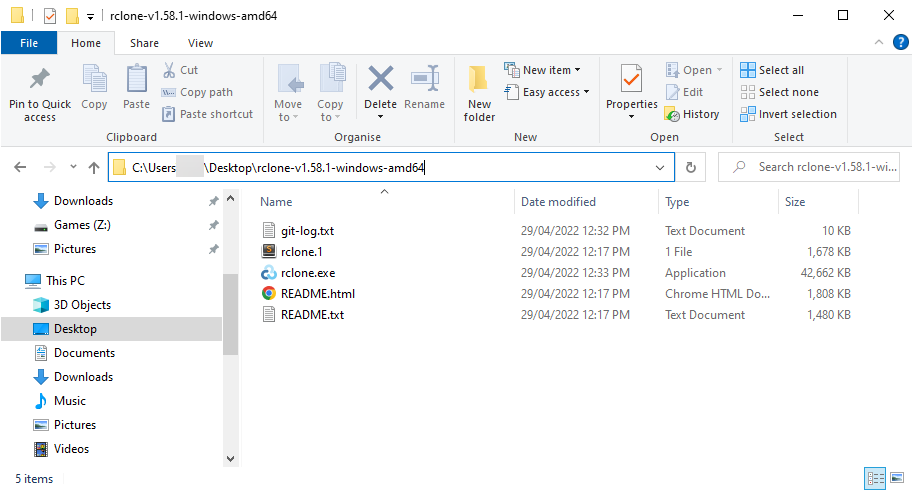This screenshot has height=491, width=913.
Task: Open file History
Action: point(692,114)
